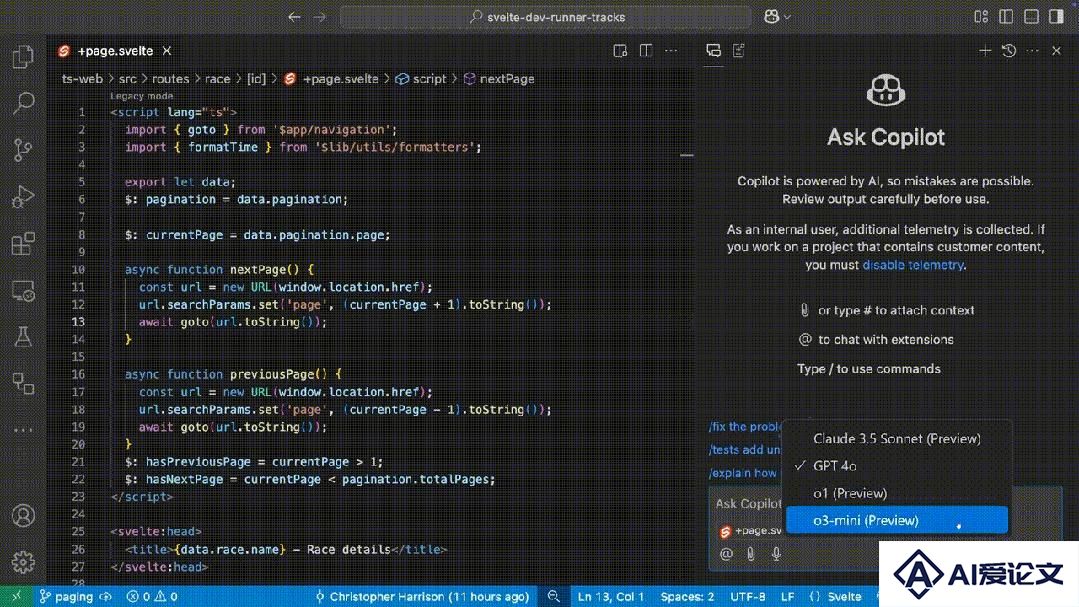Open the remote window status bar button

[x=17, y=597]
